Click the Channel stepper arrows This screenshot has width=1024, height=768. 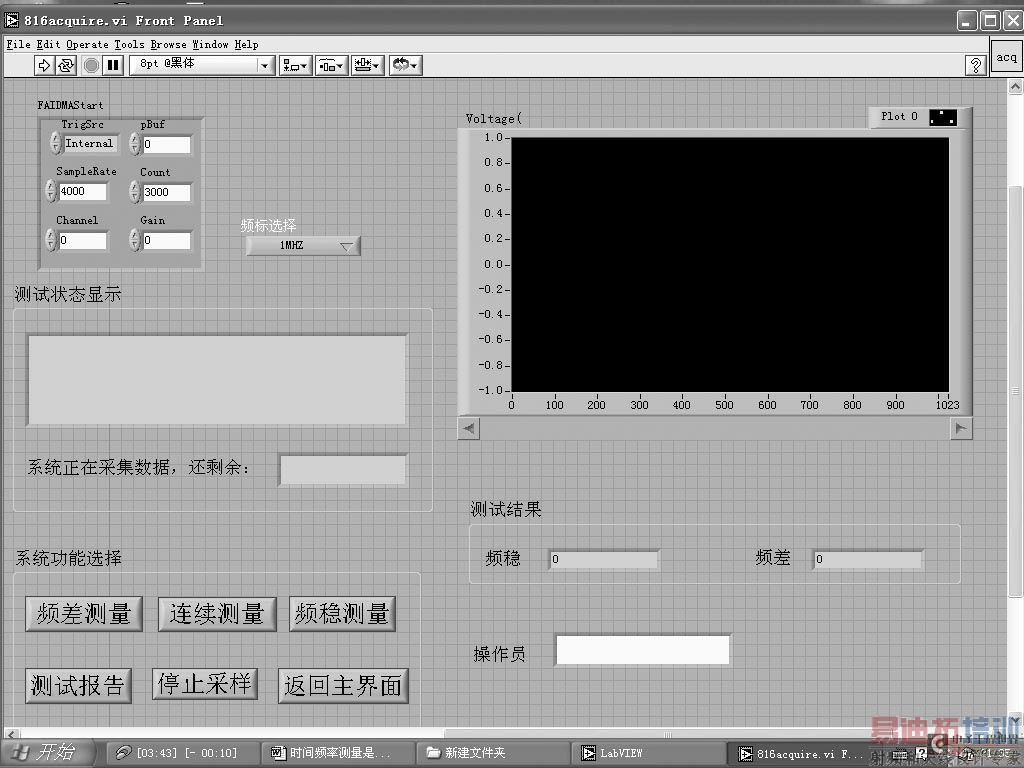(51, 240)
